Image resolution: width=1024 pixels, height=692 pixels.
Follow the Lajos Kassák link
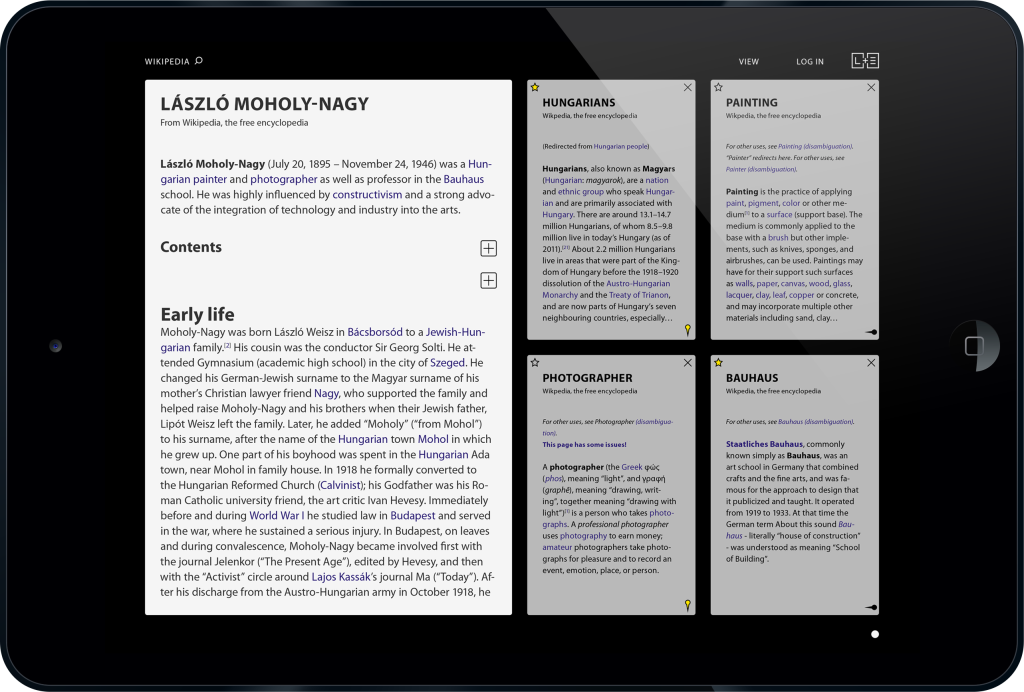point(341,577)
